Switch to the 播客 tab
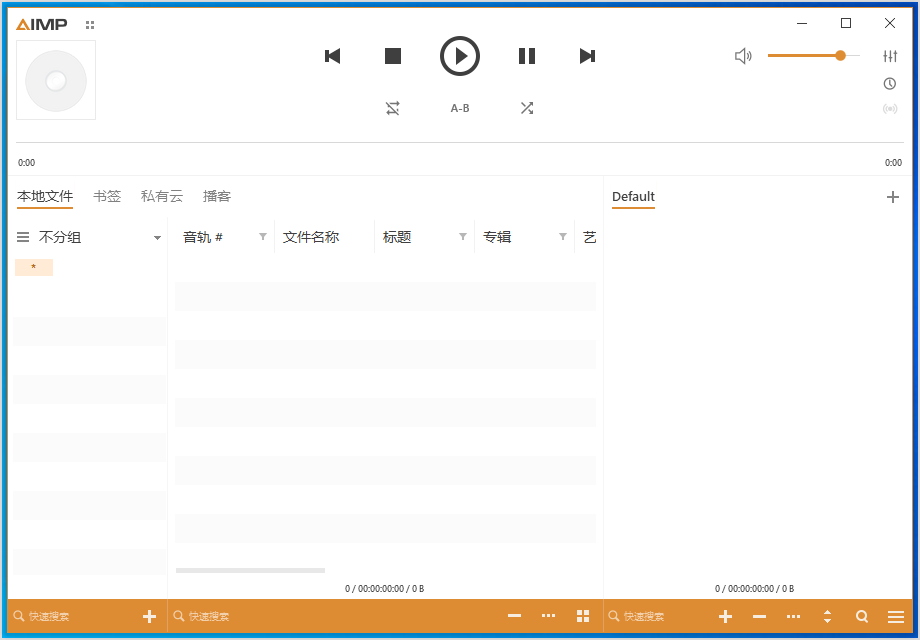 [x=217, y=196]
